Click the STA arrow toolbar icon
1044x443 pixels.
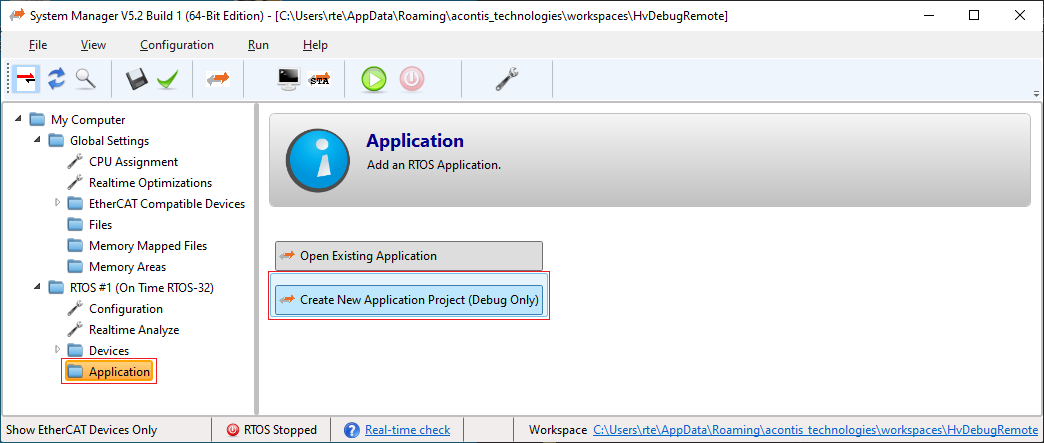tap(320, 80)
